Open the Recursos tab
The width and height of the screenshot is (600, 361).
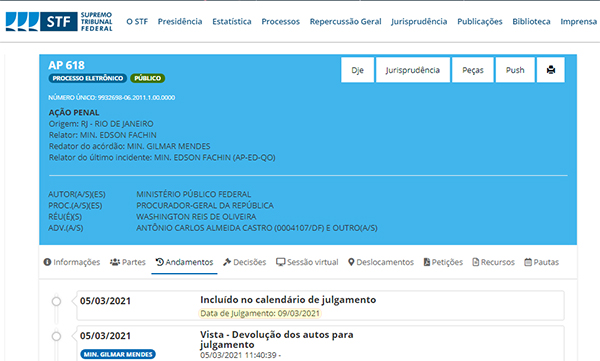coord(494,262)
